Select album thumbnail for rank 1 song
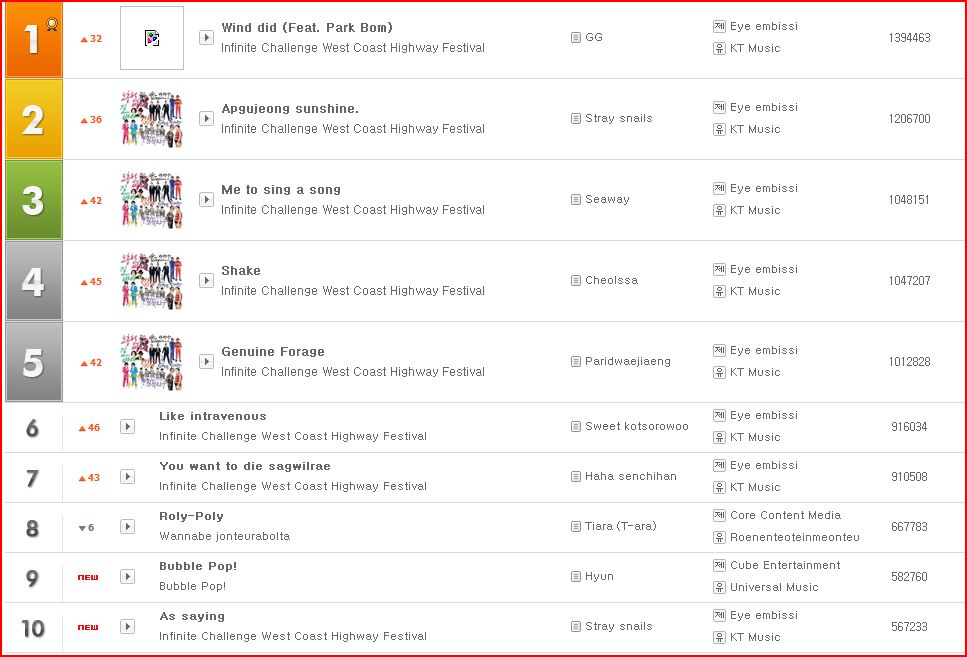The image size is (967, 657). coord(152,38)
